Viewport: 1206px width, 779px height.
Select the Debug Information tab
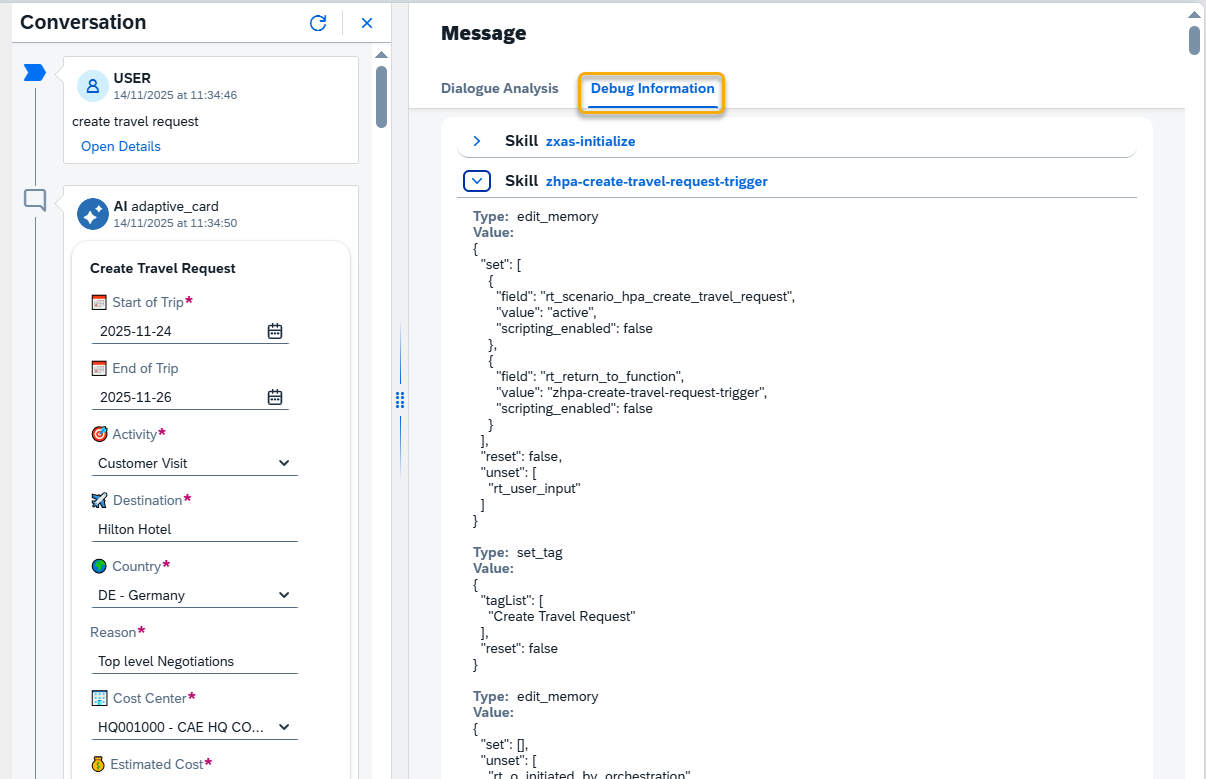point(652,88)
